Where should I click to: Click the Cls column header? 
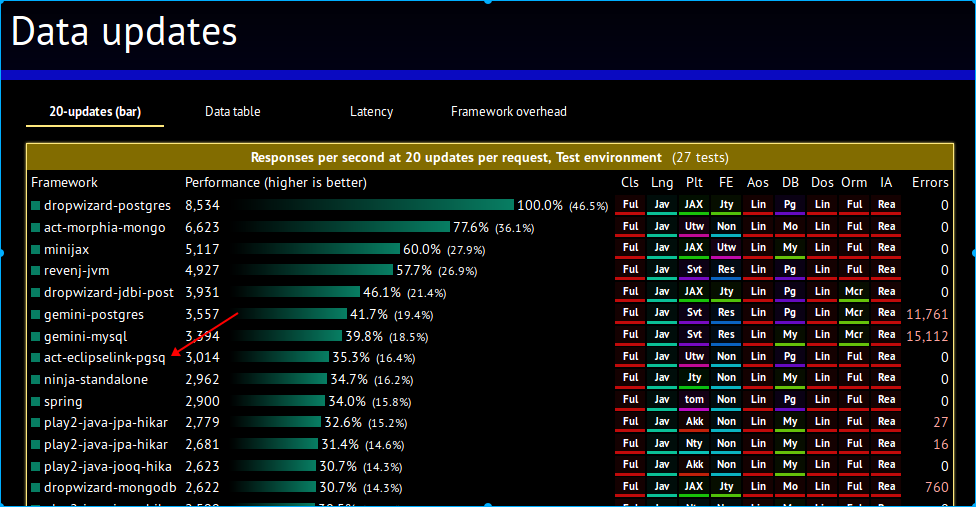tap(630, 182)
